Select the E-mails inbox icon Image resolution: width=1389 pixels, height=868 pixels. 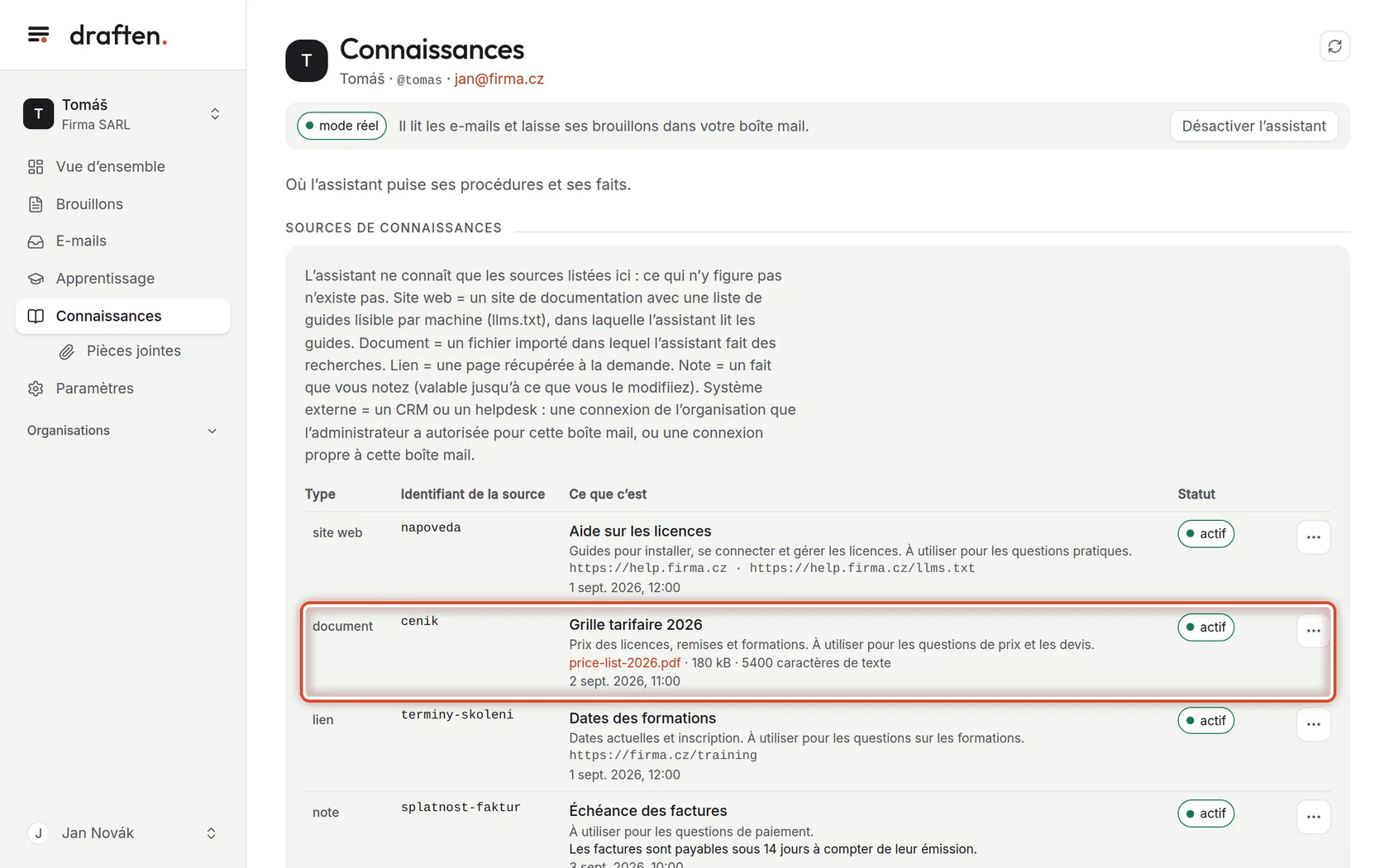coord(36,241)
